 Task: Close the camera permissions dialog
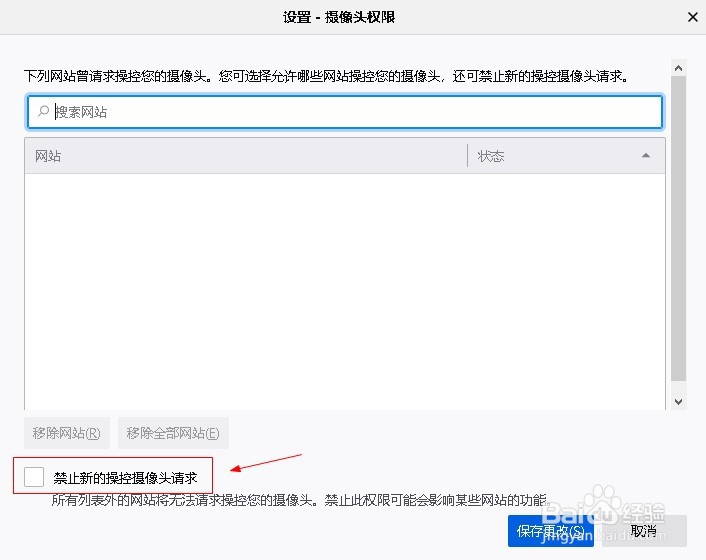point(693,17)
